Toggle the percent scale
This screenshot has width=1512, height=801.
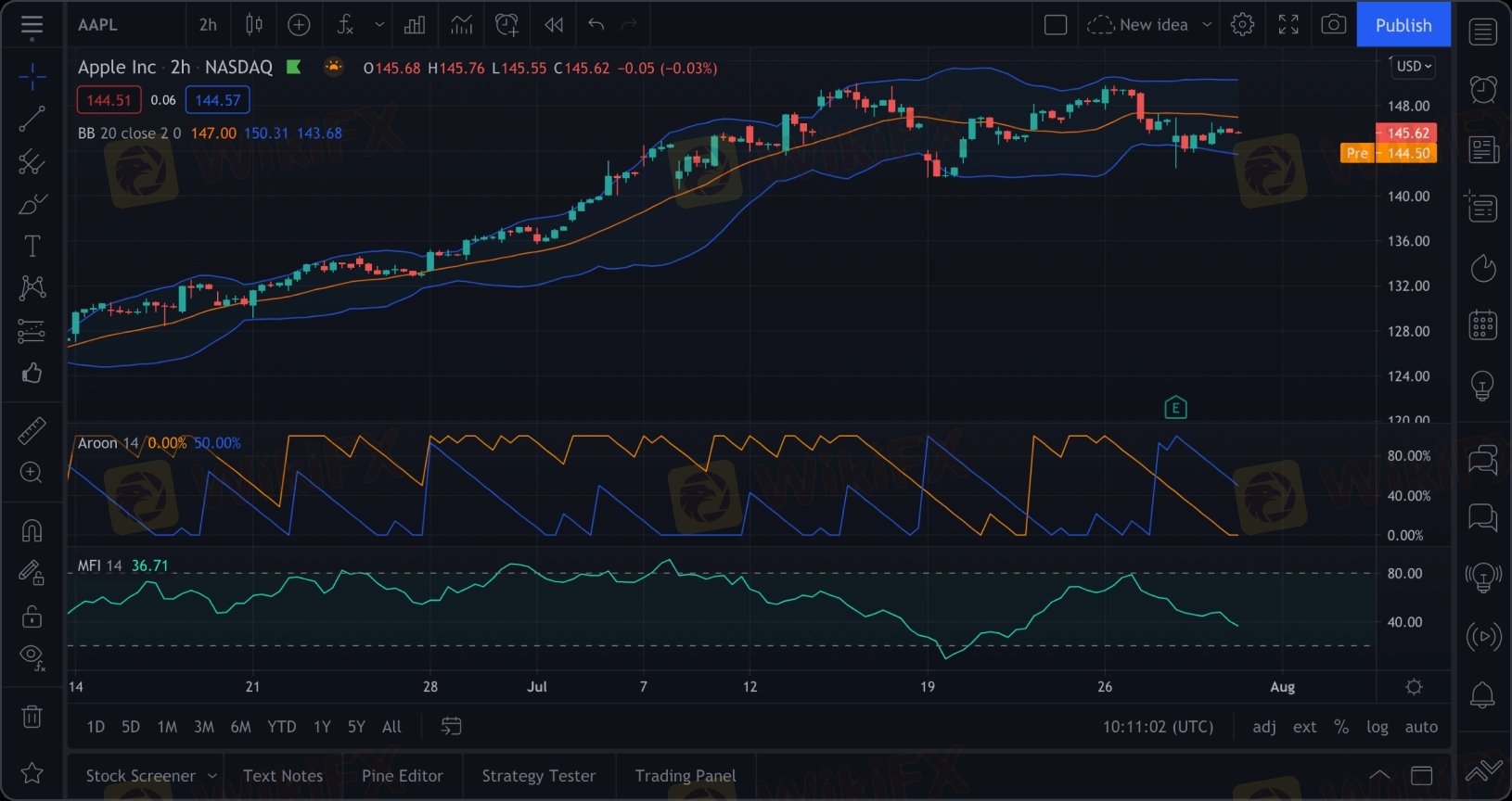coord(1341,727)
